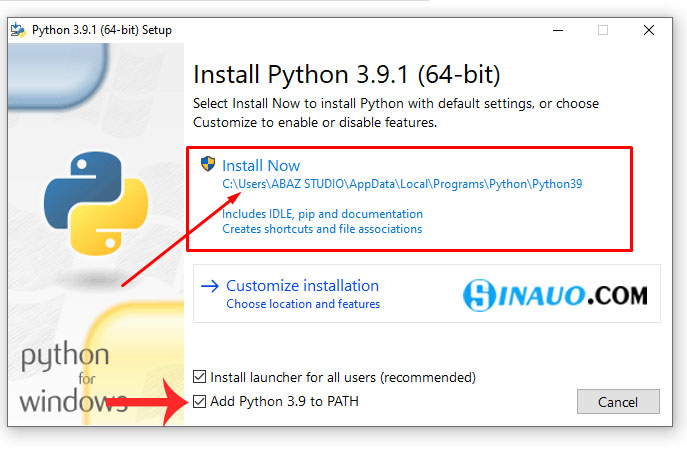Click the Cancel button
The width and height of the screenshot is (687, 464).
pyautogui.click(x=618, y=401)
